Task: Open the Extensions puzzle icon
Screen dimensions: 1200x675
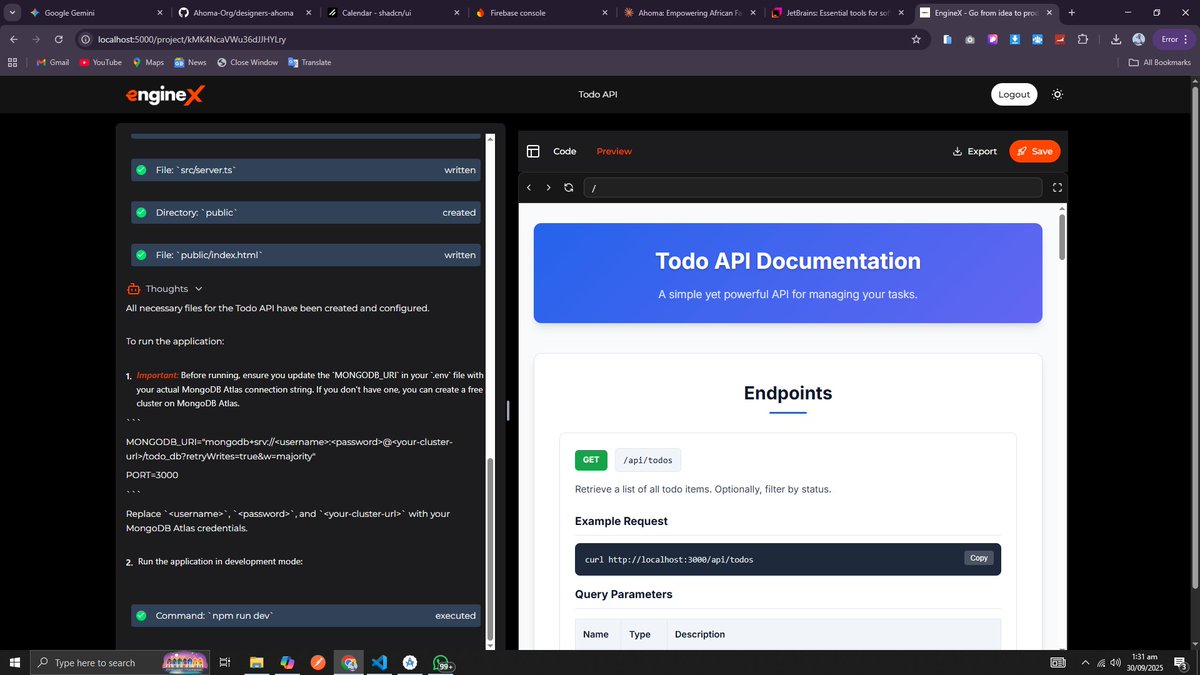Action: pyautogui.click(x=1083, y=39)
